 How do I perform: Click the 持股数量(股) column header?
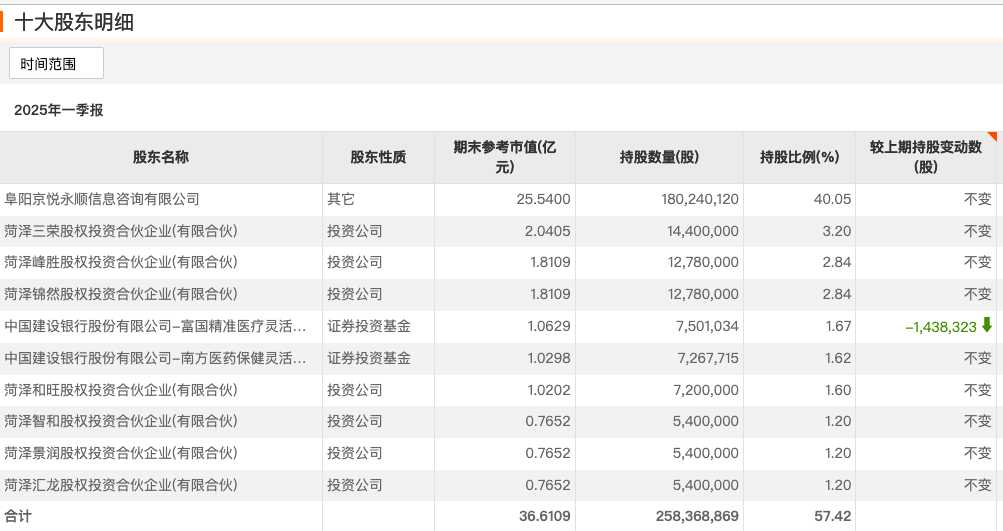coord(659,157)
